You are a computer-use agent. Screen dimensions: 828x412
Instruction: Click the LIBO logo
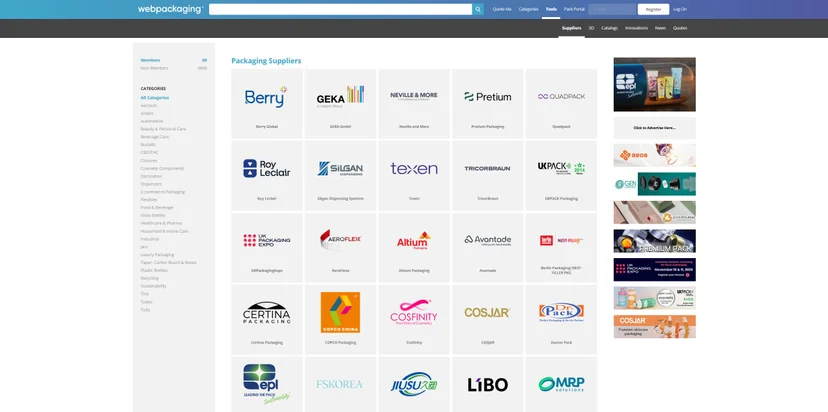(487, 385)
